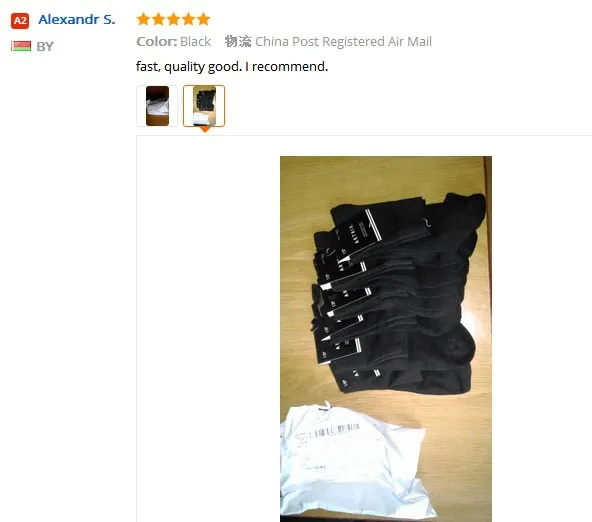Screen dimensions: 592x522
Task: Open first review photo thumbnail
Action: pos(157,106)
